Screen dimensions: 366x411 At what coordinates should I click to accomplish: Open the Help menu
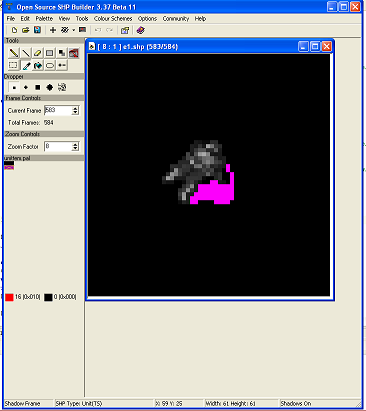[200, 19]
